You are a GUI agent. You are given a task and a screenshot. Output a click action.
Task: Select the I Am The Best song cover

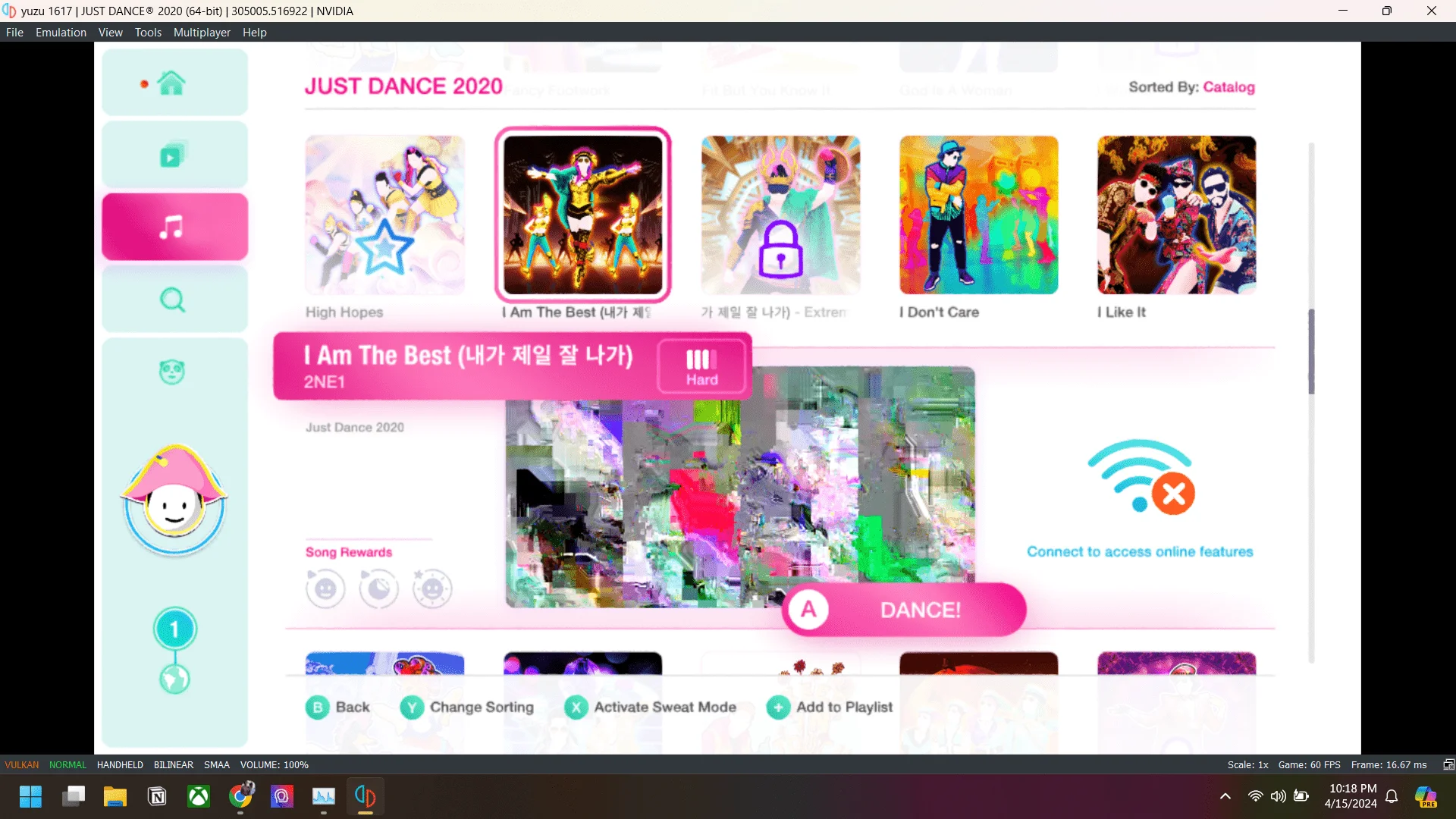582,215
